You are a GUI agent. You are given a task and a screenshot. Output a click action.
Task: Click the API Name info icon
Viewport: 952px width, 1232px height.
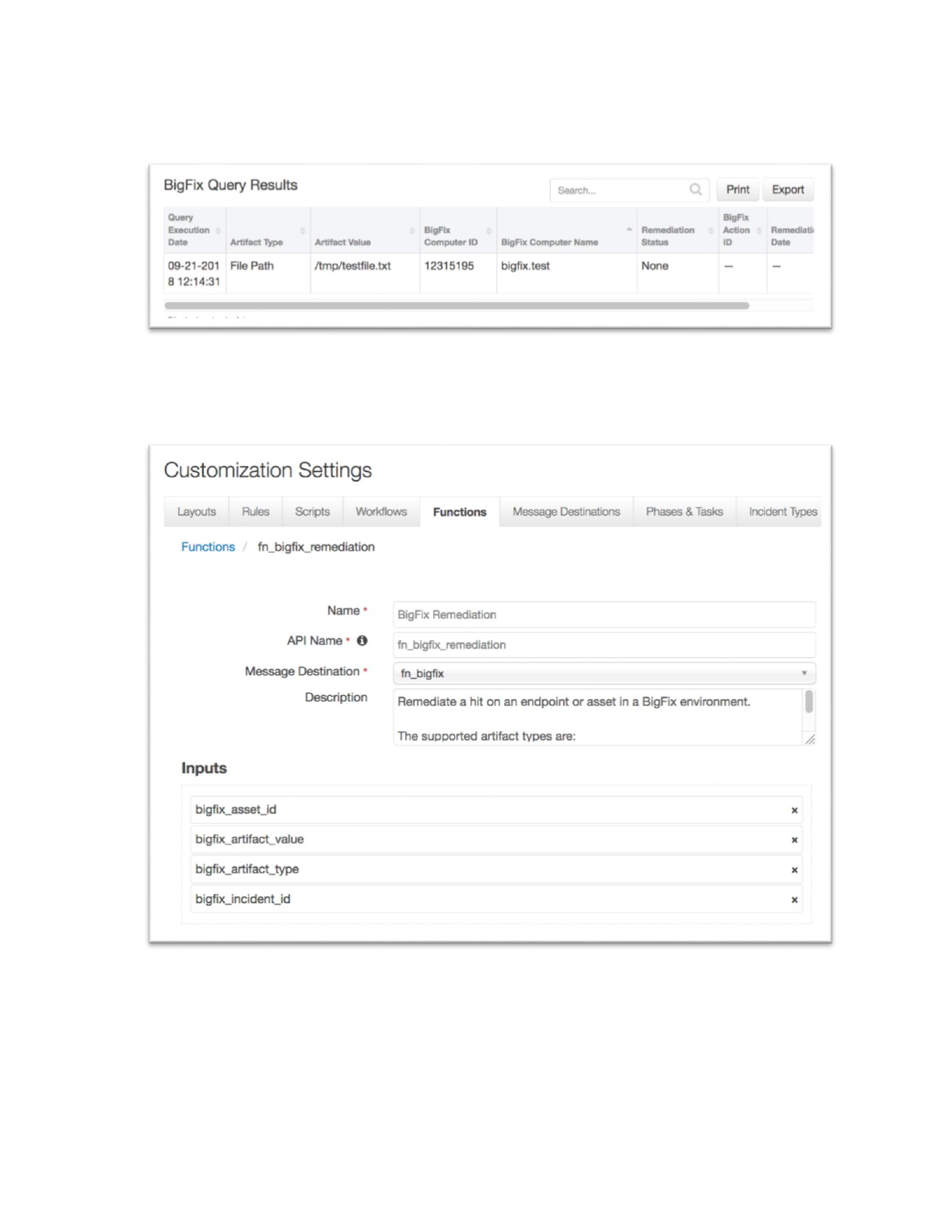coord(362,641)
